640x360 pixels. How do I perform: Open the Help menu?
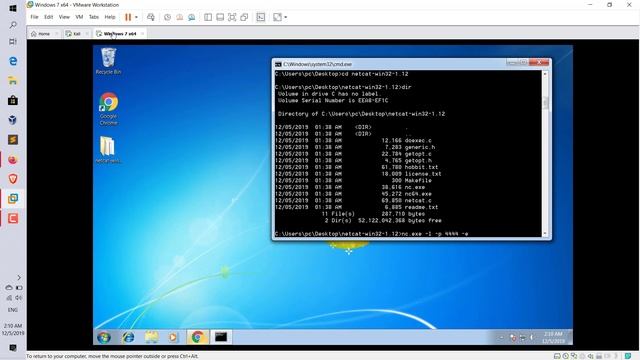coord(110,17)
